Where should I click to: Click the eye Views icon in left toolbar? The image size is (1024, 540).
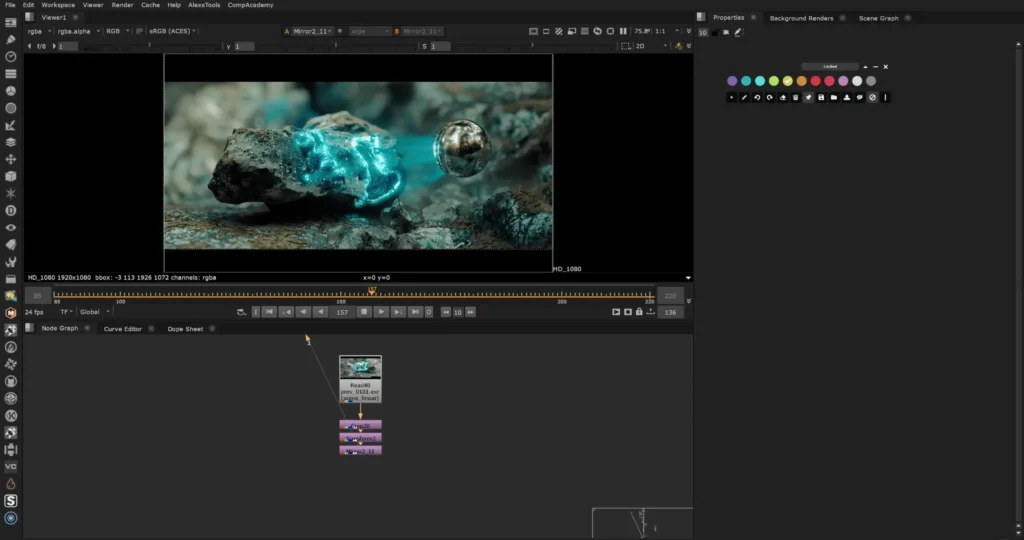tap(10, 228)
